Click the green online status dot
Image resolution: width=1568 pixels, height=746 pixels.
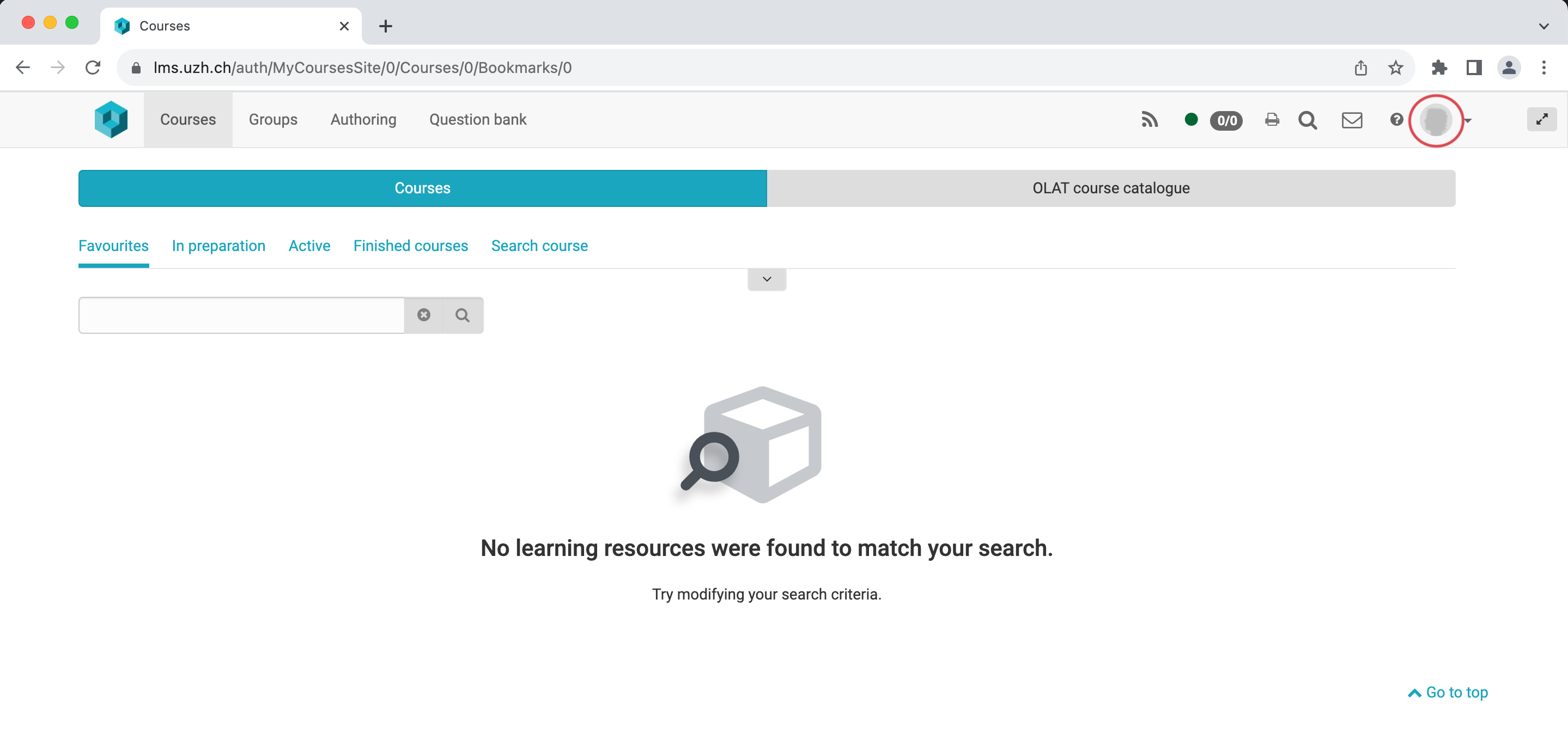pyautogui.click(x=1191, y=119)
